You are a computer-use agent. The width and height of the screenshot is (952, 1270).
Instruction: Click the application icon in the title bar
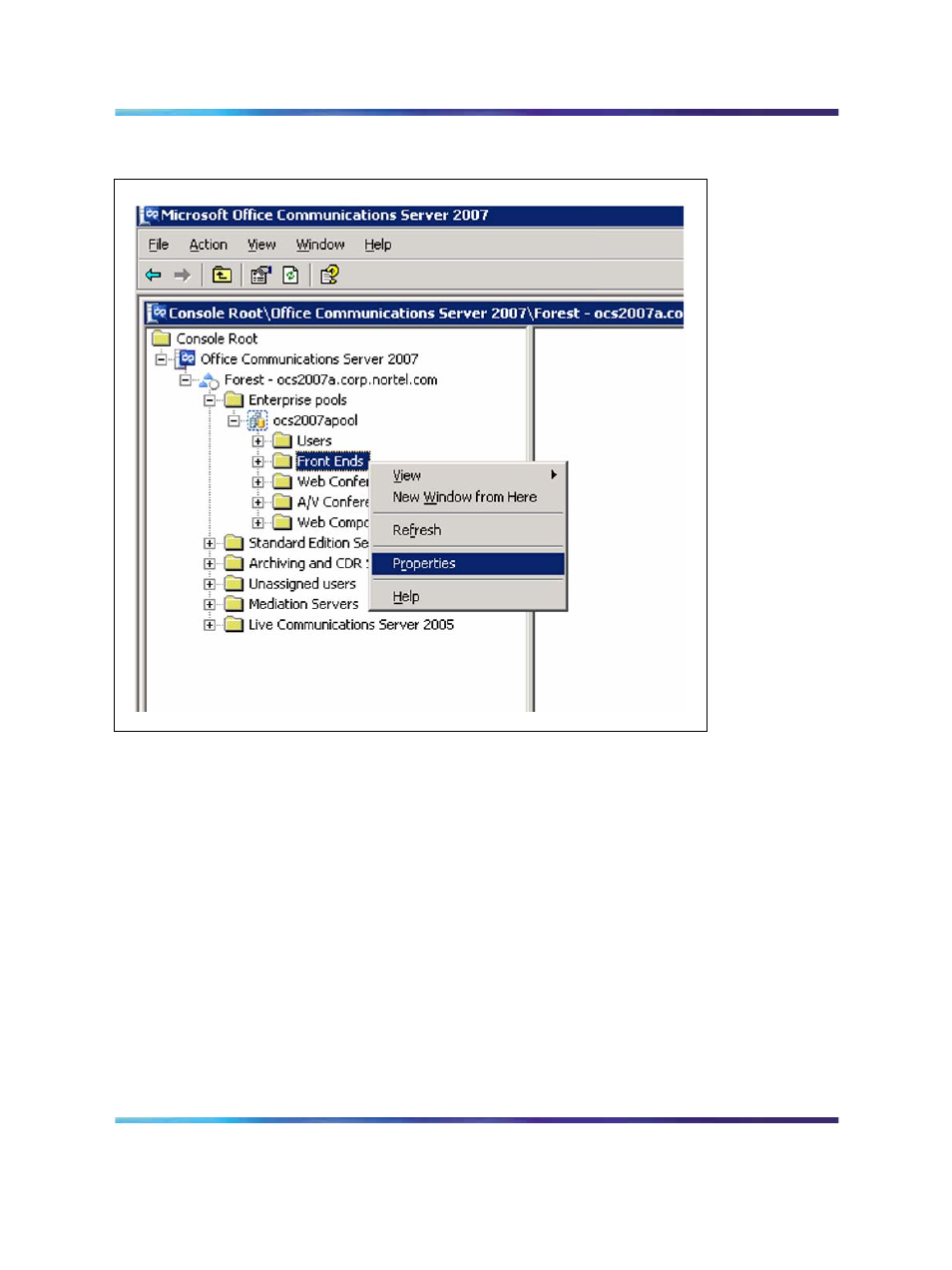(150, 215)
